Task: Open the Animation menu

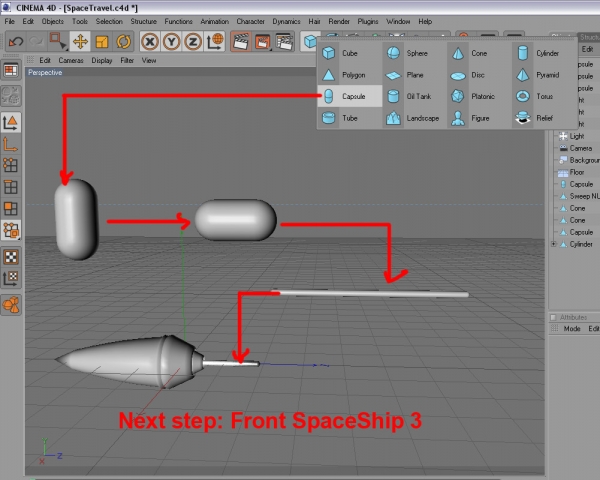Action: pyautogui.click(x=214, y=21)
